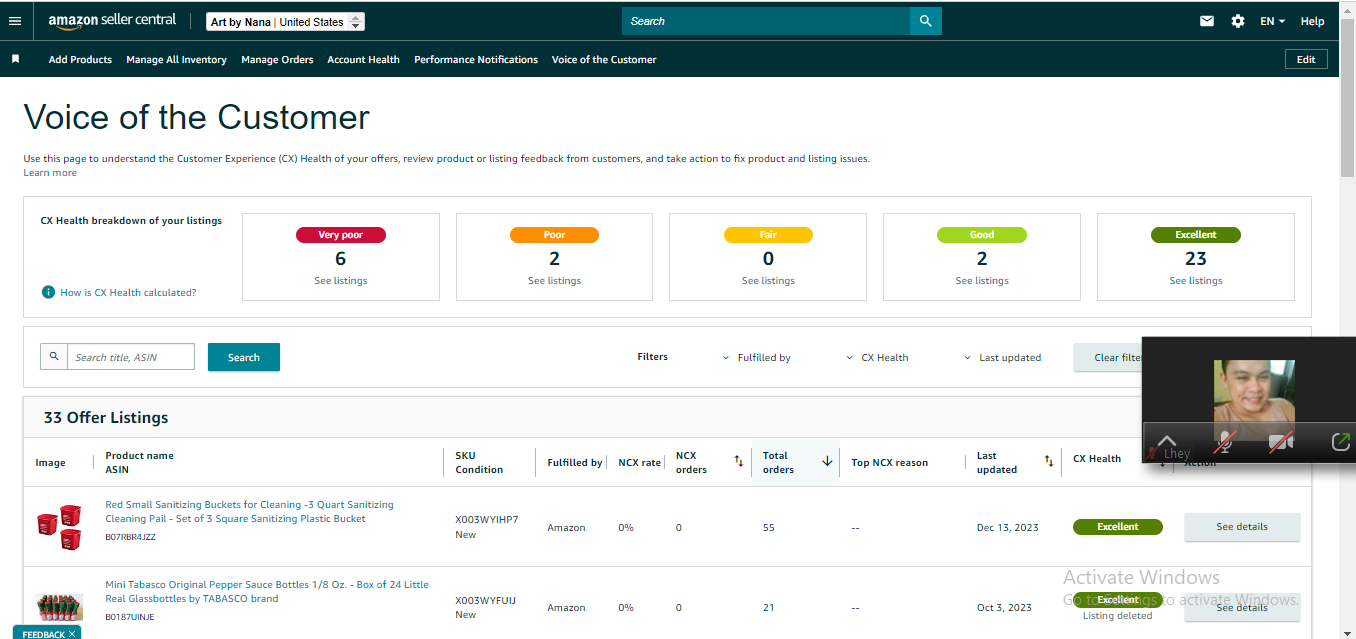
Task: Click the Learn more link
Action: point(50,172)
